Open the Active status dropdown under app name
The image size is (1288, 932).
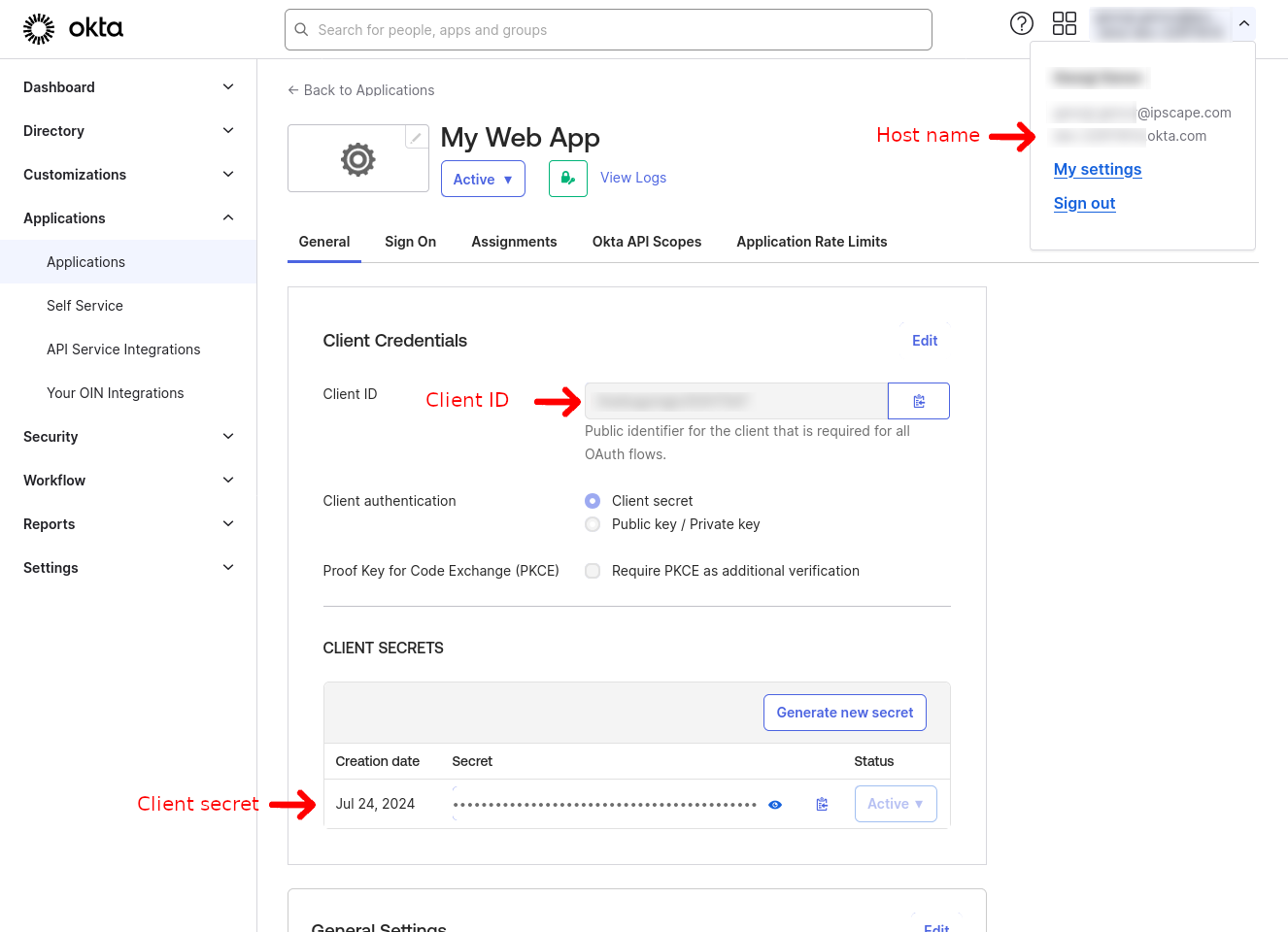pos(483,180)
